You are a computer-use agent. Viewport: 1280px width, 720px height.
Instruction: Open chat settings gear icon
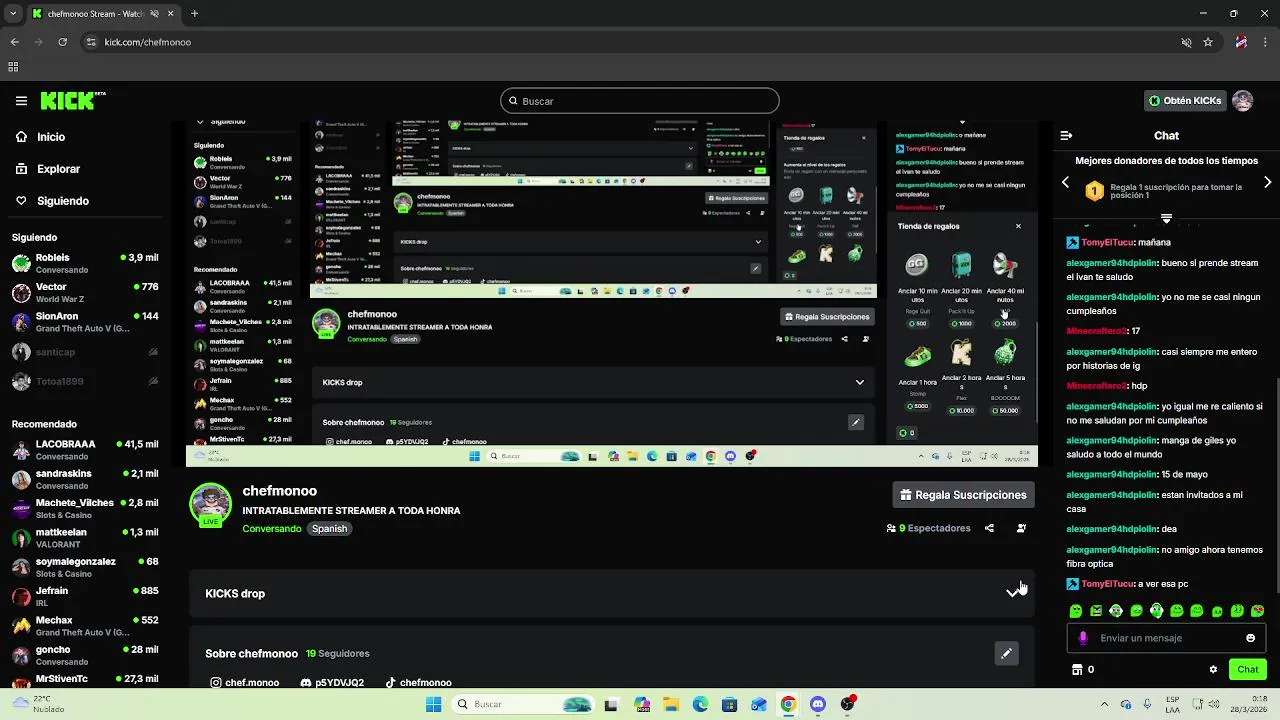tap(1213, 670)
